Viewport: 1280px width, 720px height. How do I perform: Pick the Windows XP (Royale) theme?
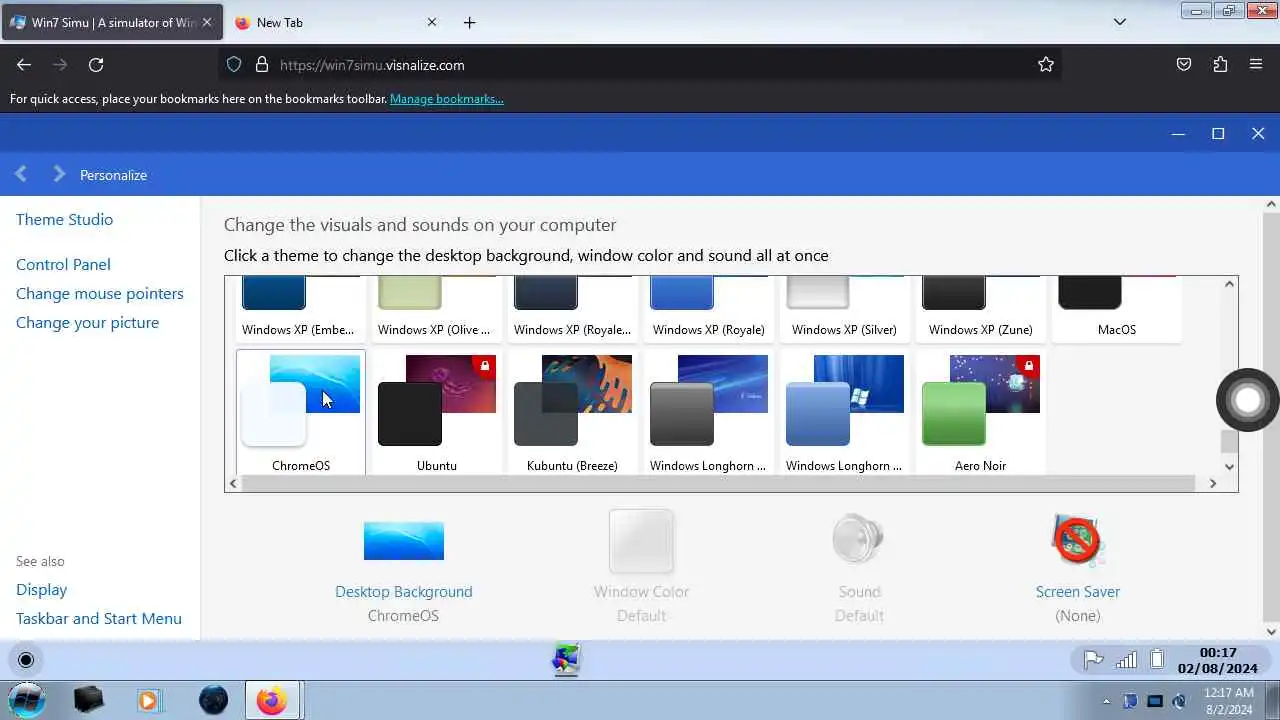[708, 309]
